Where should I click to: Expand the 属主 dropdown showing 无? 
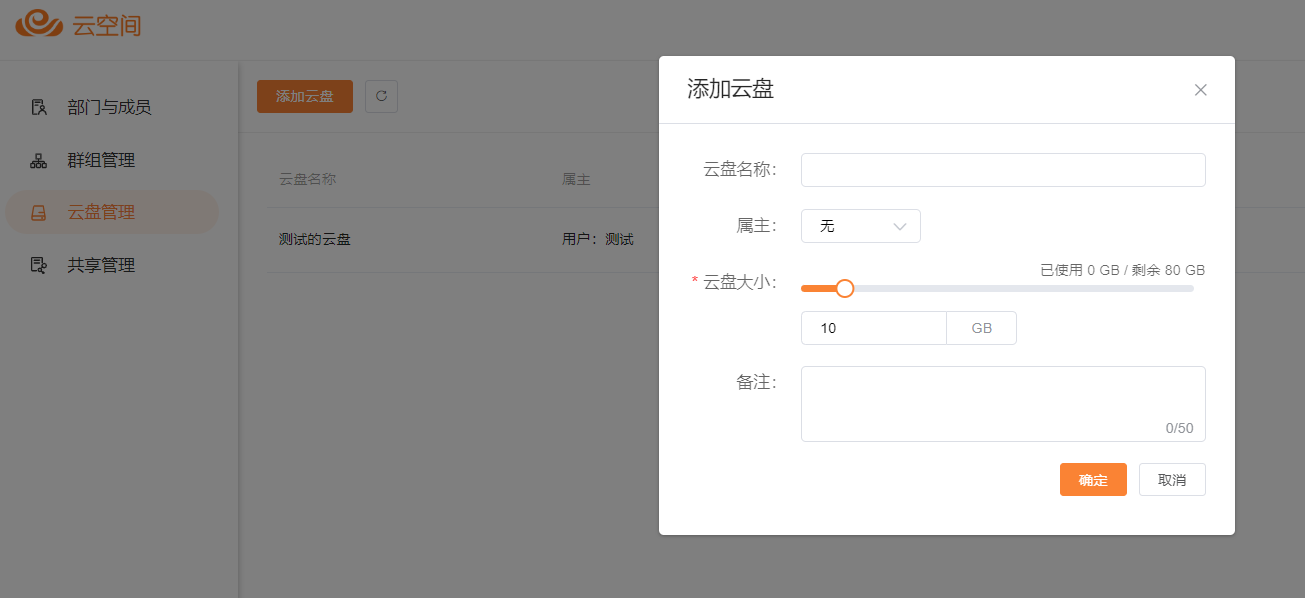pos(860,226)
